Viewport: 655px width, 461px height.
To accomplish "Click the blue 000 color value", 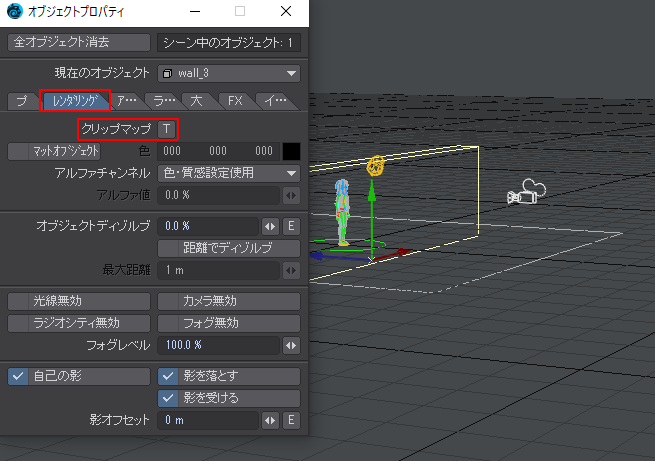I will 264,151.
